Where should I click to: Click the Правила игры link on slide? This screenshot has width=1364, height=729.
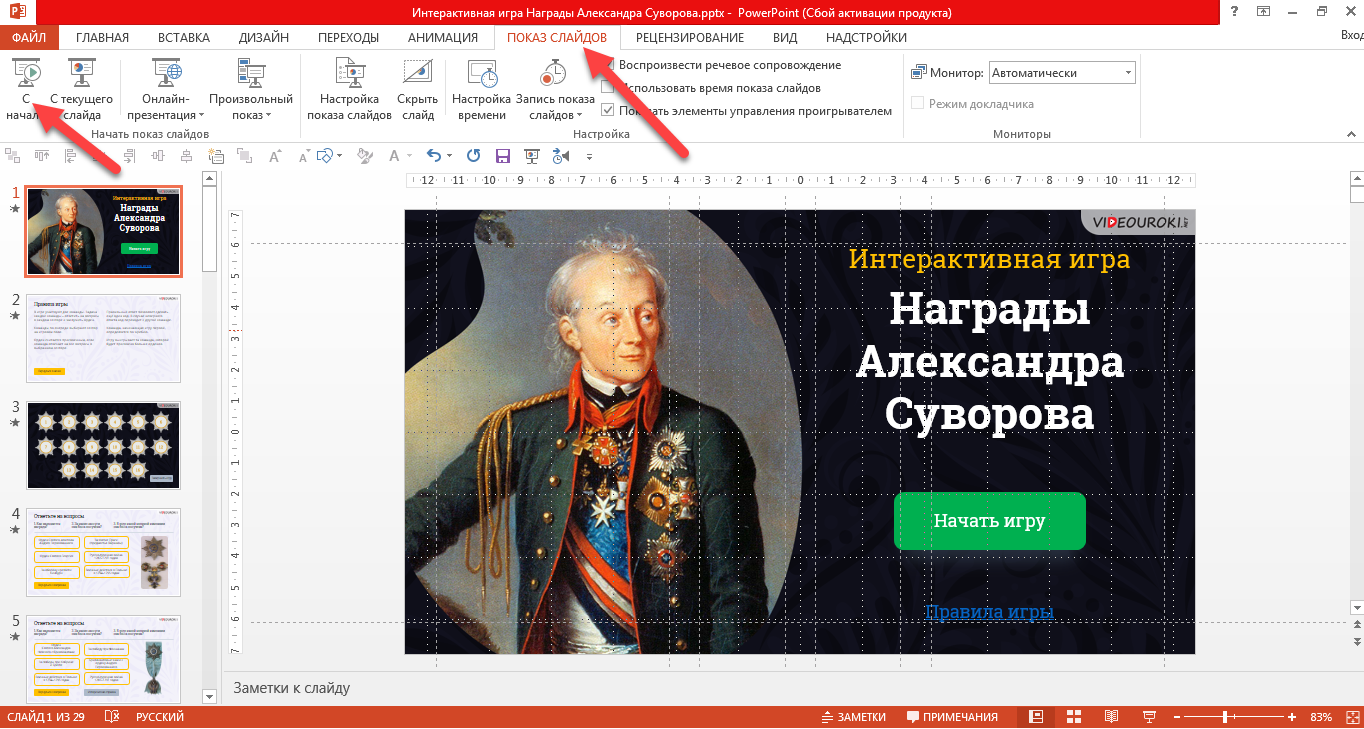pos(989,611)
